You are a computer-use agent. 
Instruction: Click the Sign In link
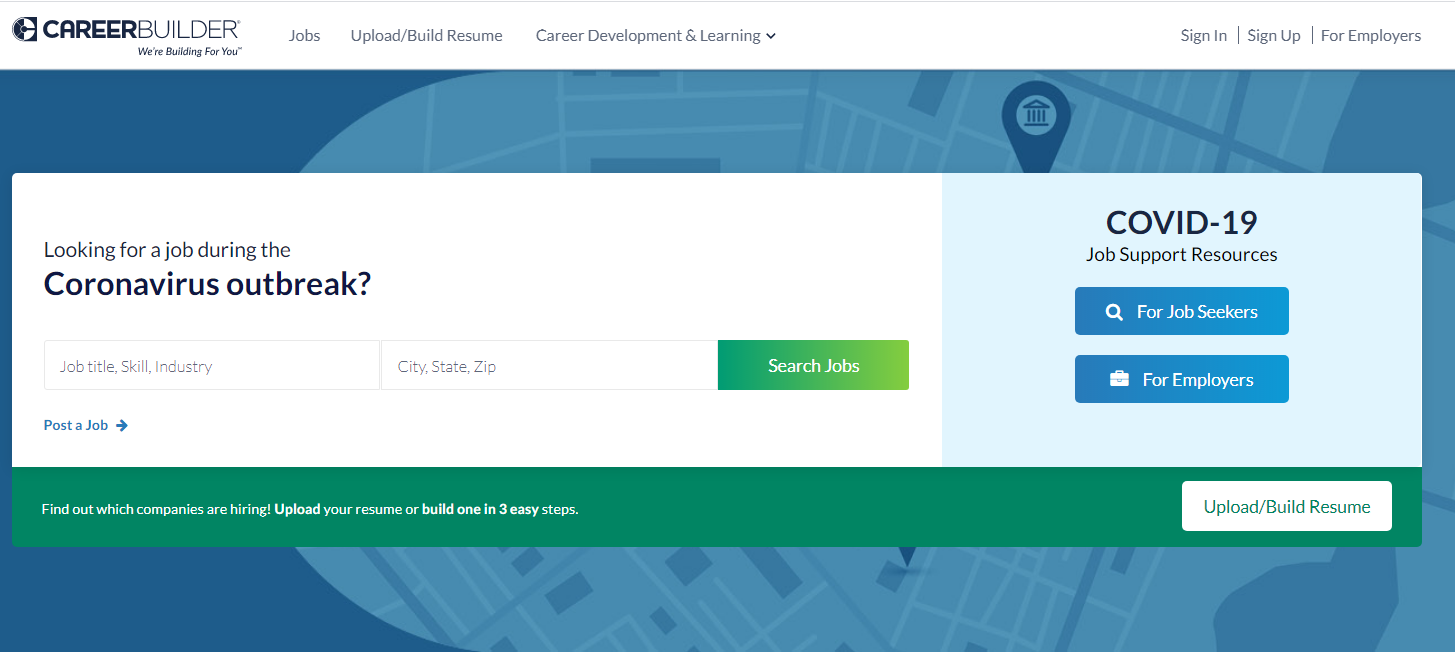[1203, 36]
